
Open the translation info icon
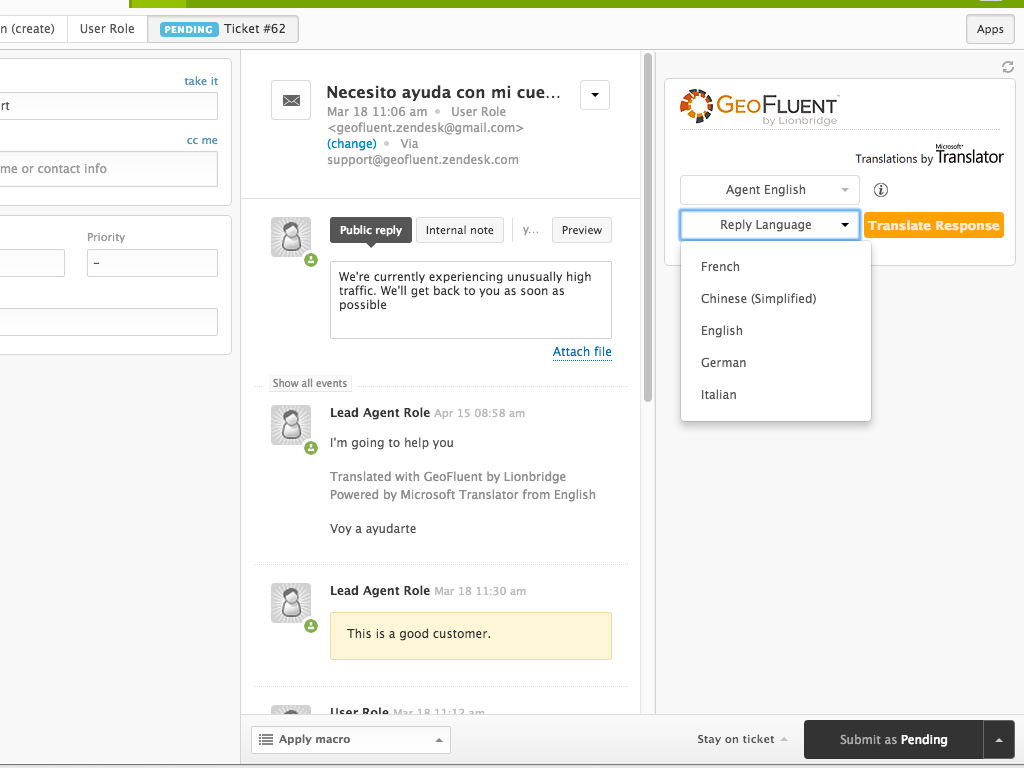tap(881, 190)
